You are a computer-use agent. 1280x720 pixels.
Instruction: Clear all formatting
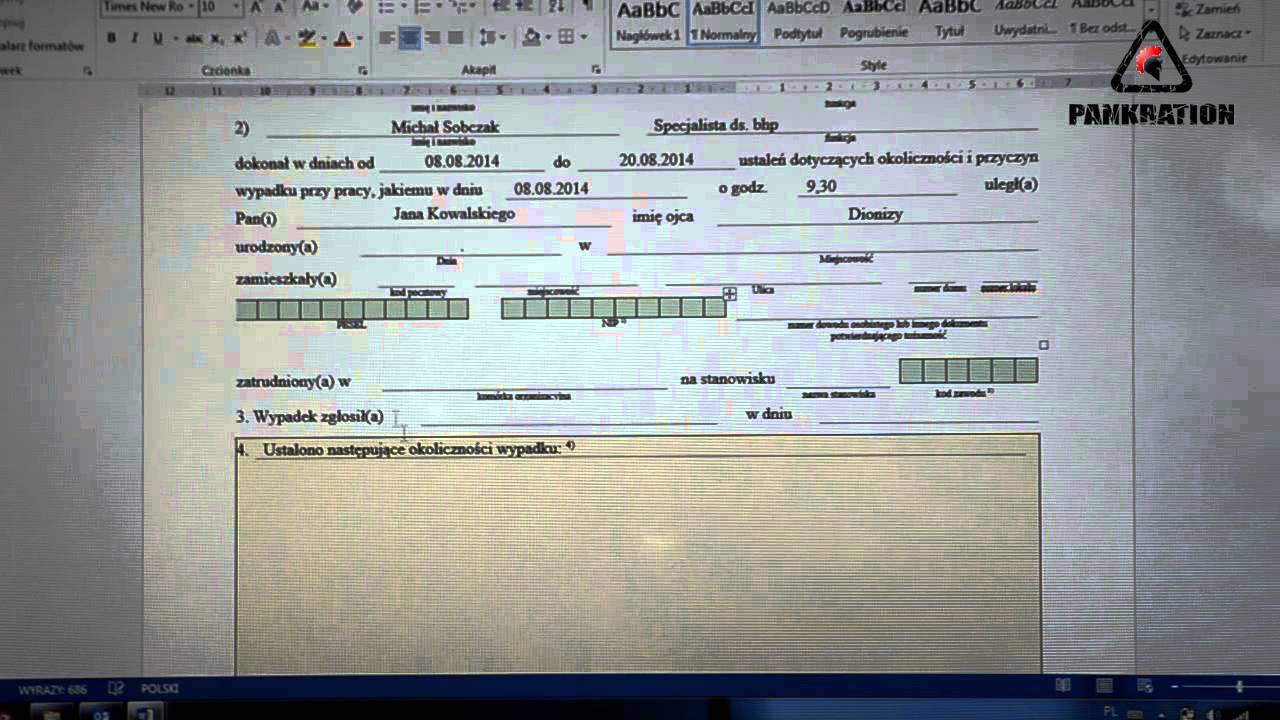354,8
